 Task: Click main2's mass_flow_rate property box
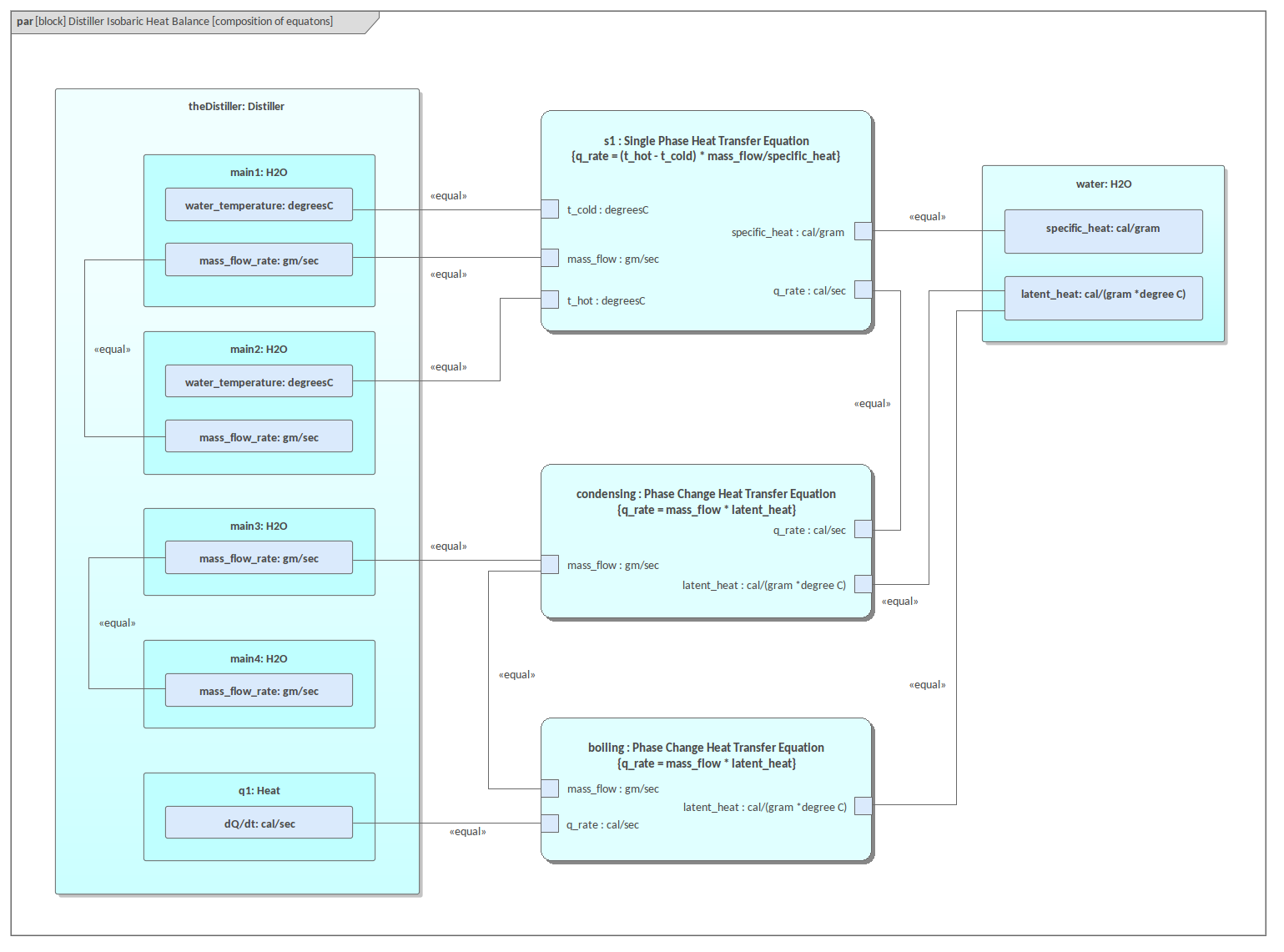[x=259, y=436]
